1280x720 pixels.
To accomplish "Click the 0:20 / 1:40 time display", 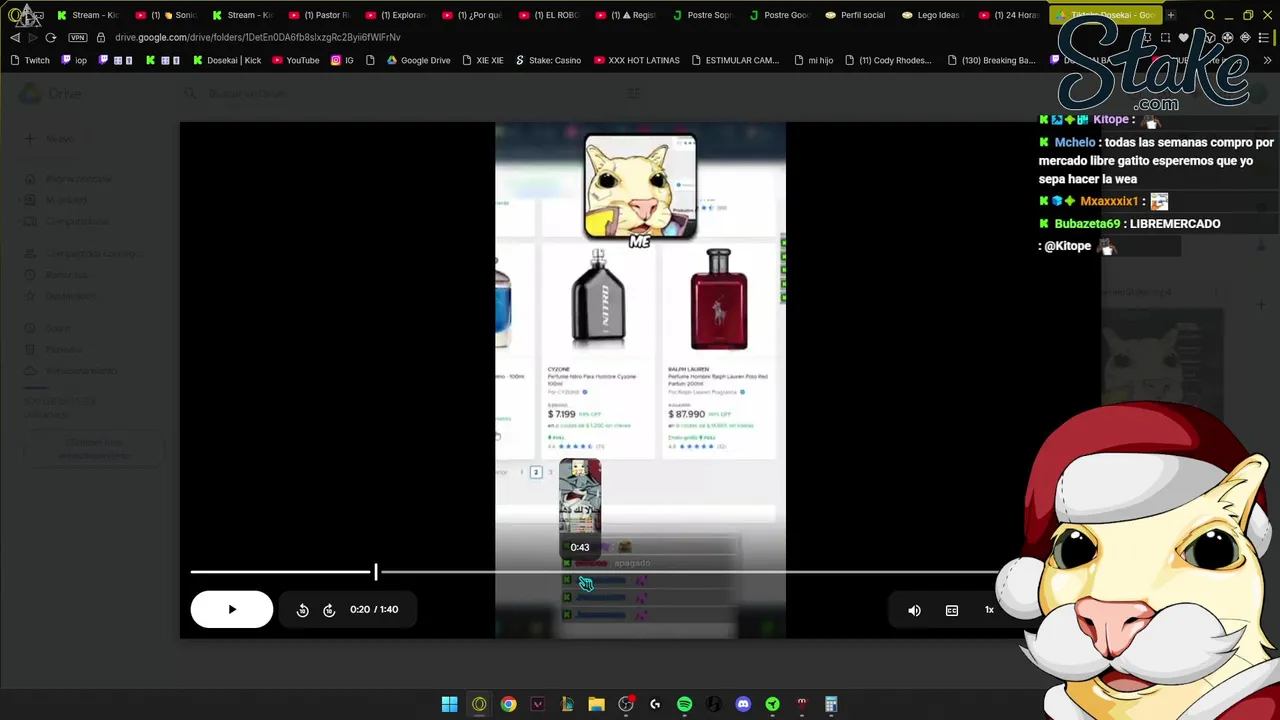I will coord(374,609).
